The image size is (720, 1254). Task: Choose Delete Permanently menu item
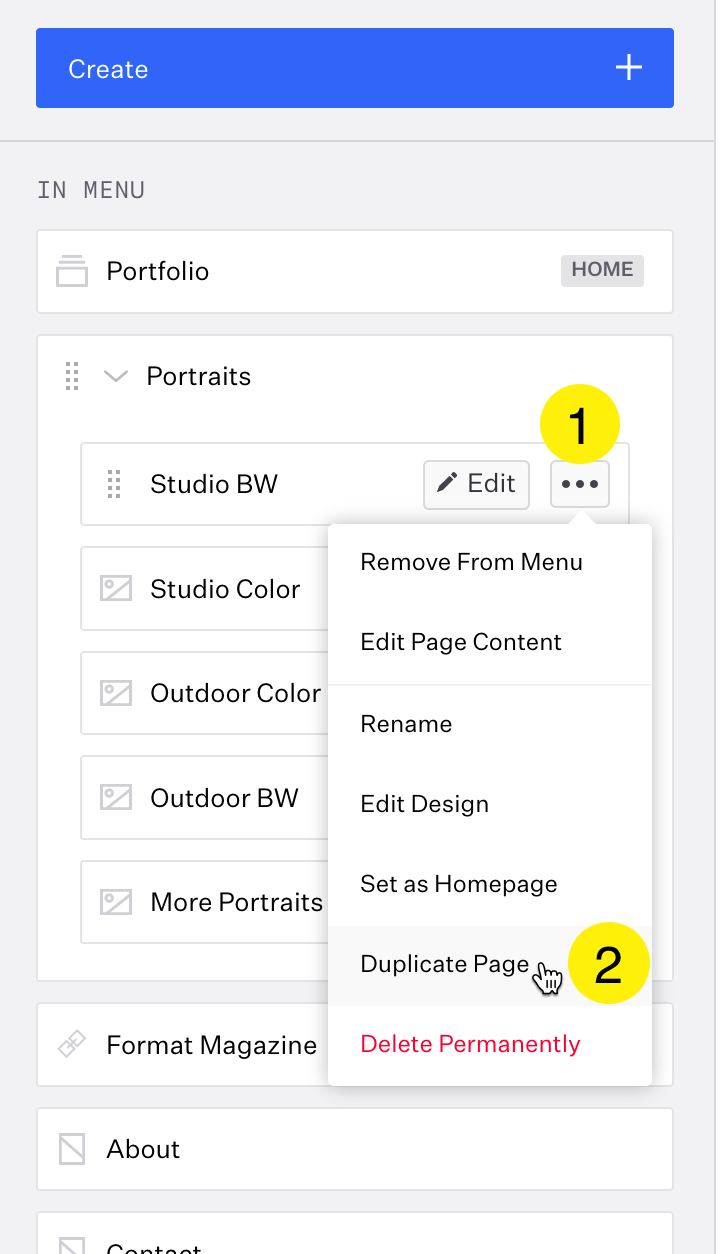470,1044
